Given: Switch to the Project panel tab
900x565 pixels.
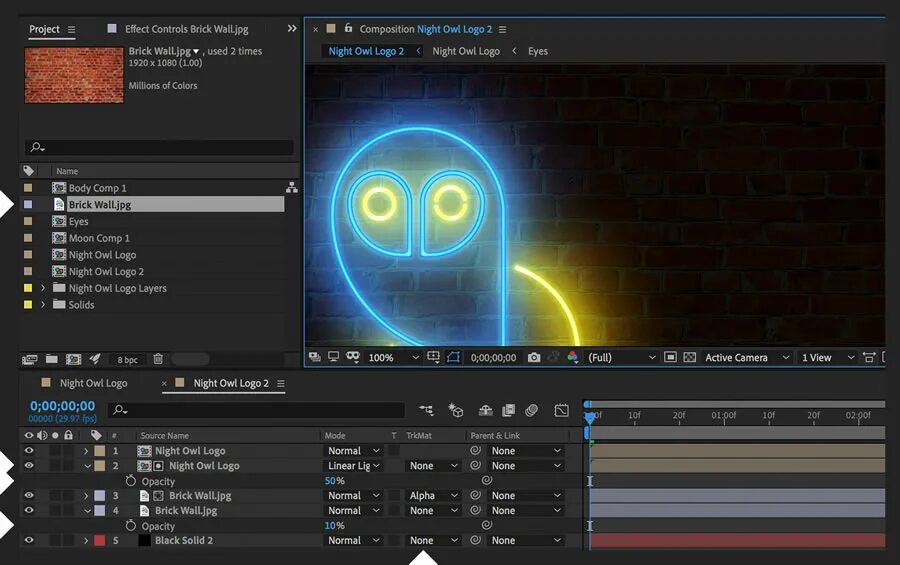Looking at the screenshot, I should pos(44,29).
